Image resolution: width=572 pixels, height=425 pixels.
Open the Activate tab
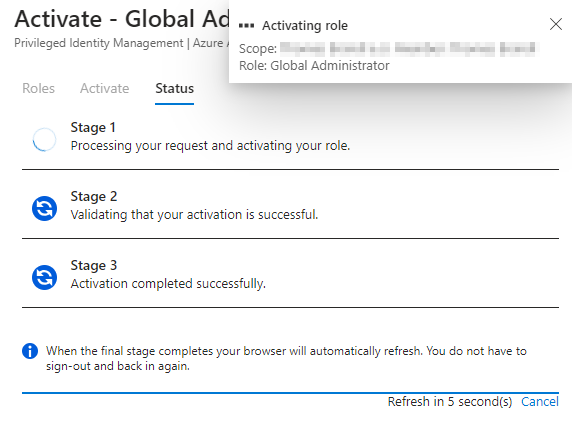coord(104,88)
